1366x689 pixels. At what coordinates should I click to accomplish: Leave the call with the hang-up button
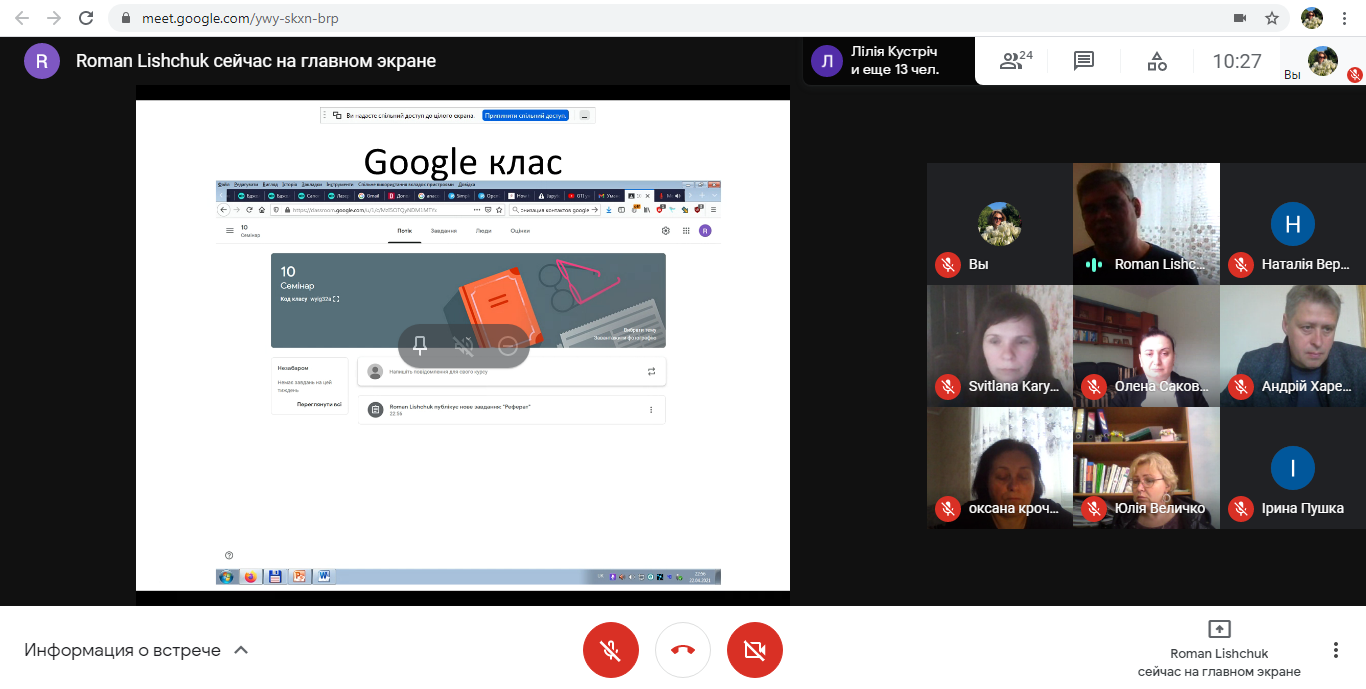tap(683, 650)
